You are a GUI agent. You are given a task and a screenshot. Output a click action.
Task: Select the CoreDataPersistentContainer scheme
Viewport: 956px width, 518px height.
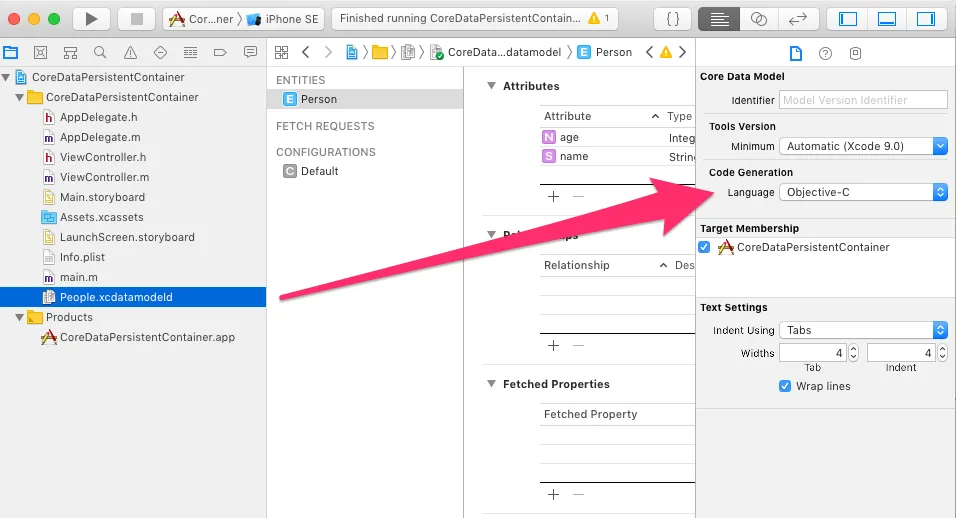click(x=201, y=19)
